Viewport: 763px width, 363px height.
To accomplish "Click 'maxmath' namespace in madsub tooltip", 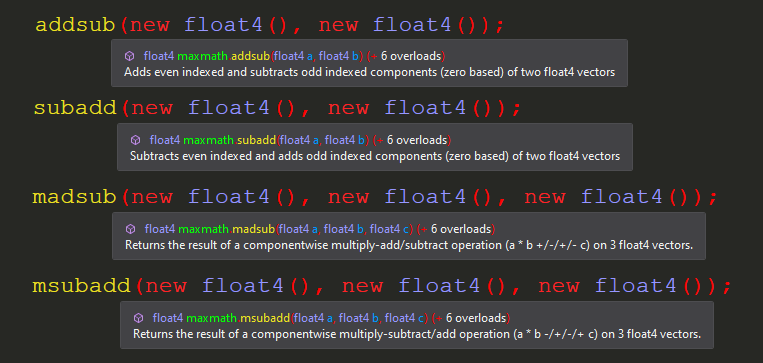I will click(203, 229).
